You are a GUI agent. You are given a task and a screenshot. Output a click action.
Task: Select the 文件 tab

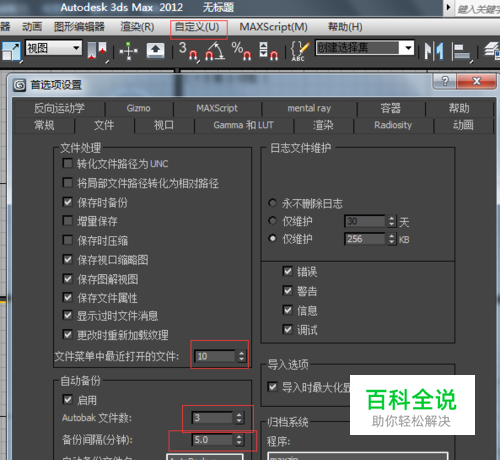click(x=104, y=125)
